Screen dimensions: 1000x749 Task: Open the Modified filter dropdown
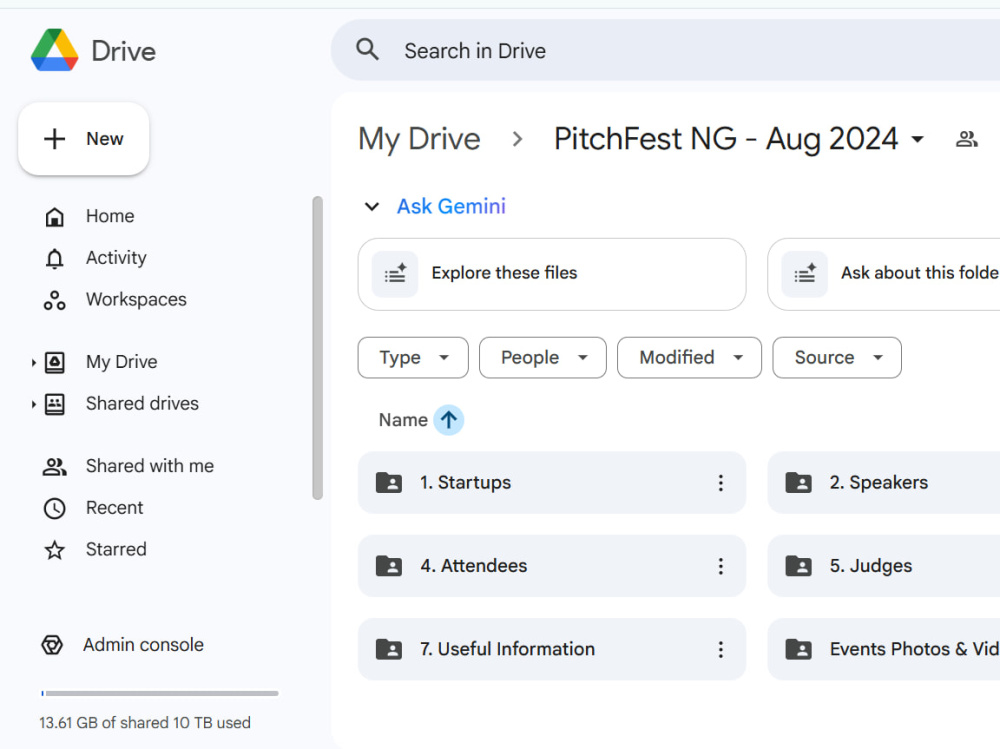click(x=689, y=358)
